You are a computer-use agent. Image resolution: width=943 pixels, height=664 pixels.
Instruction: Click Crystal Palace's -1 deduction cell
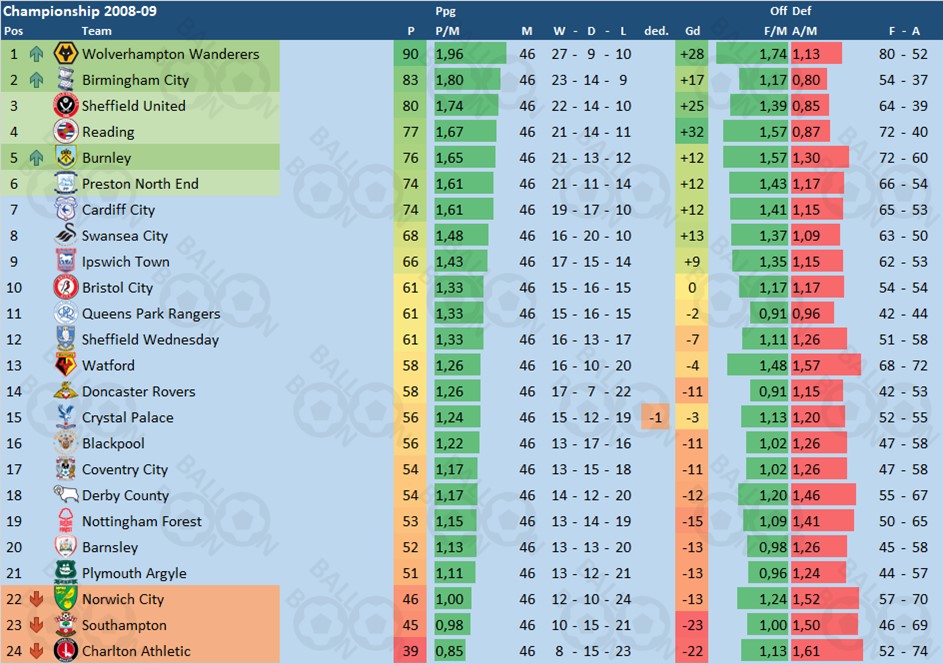tap(656, 417)
